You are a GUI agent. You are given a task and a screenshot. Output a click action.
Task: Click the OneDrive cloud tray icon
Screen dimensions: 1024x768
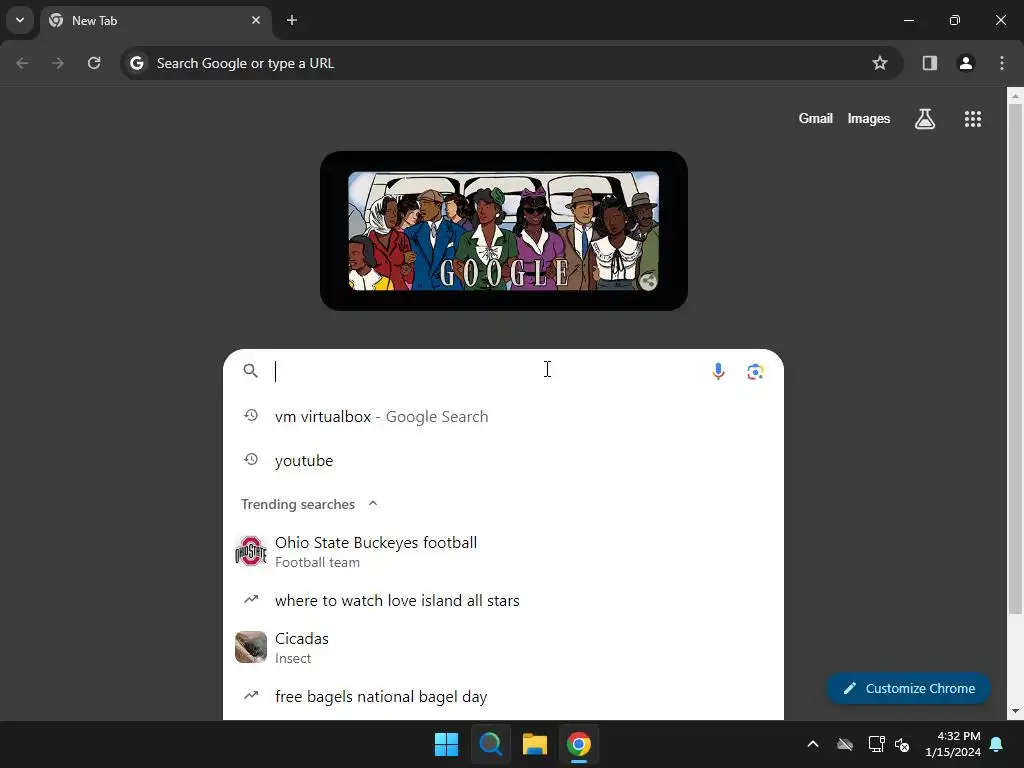pos(844,744)
